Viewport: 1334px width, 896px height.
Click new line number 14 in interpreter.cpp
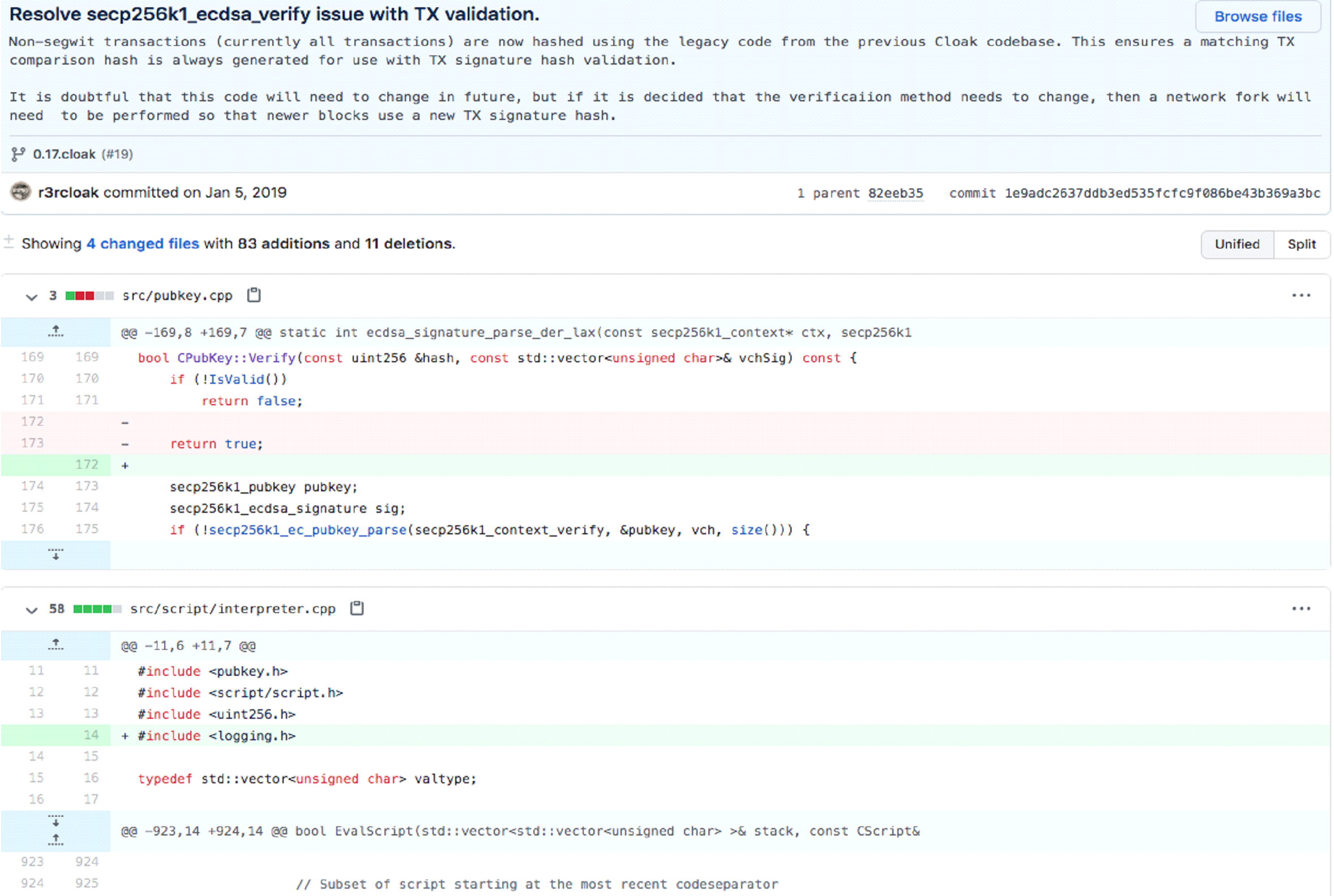tap(91, 735)
